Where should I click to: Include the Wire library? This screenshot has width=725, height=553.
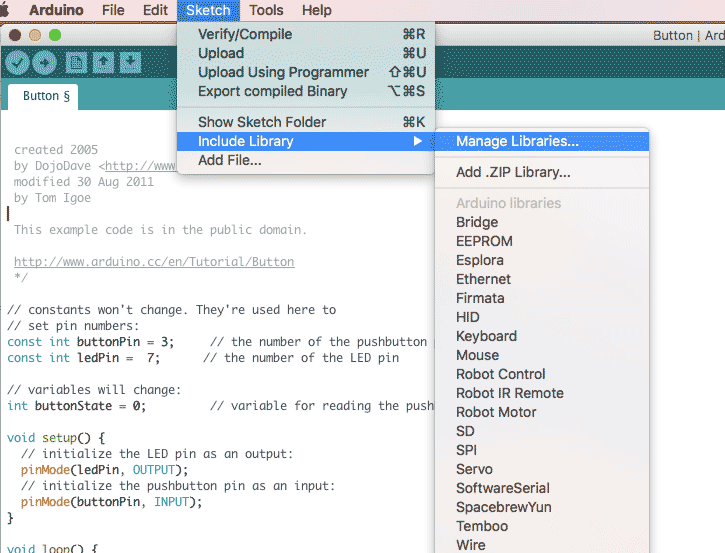[542, 544]
